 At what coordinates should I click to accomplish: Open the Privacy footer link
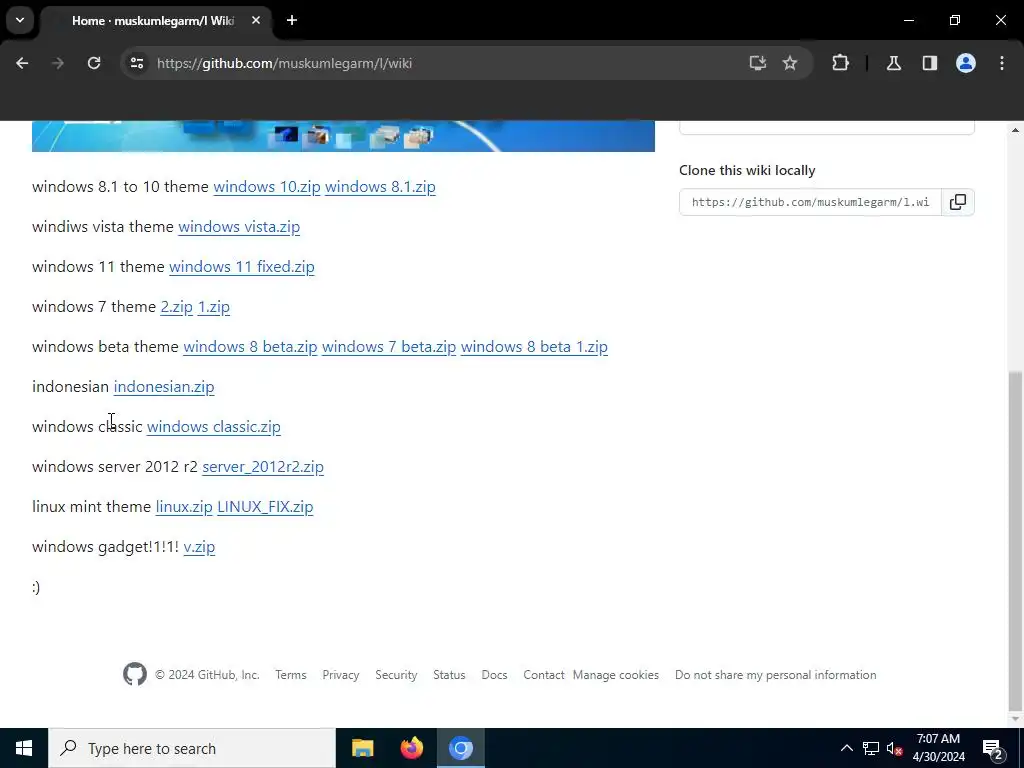pos(341,675)
